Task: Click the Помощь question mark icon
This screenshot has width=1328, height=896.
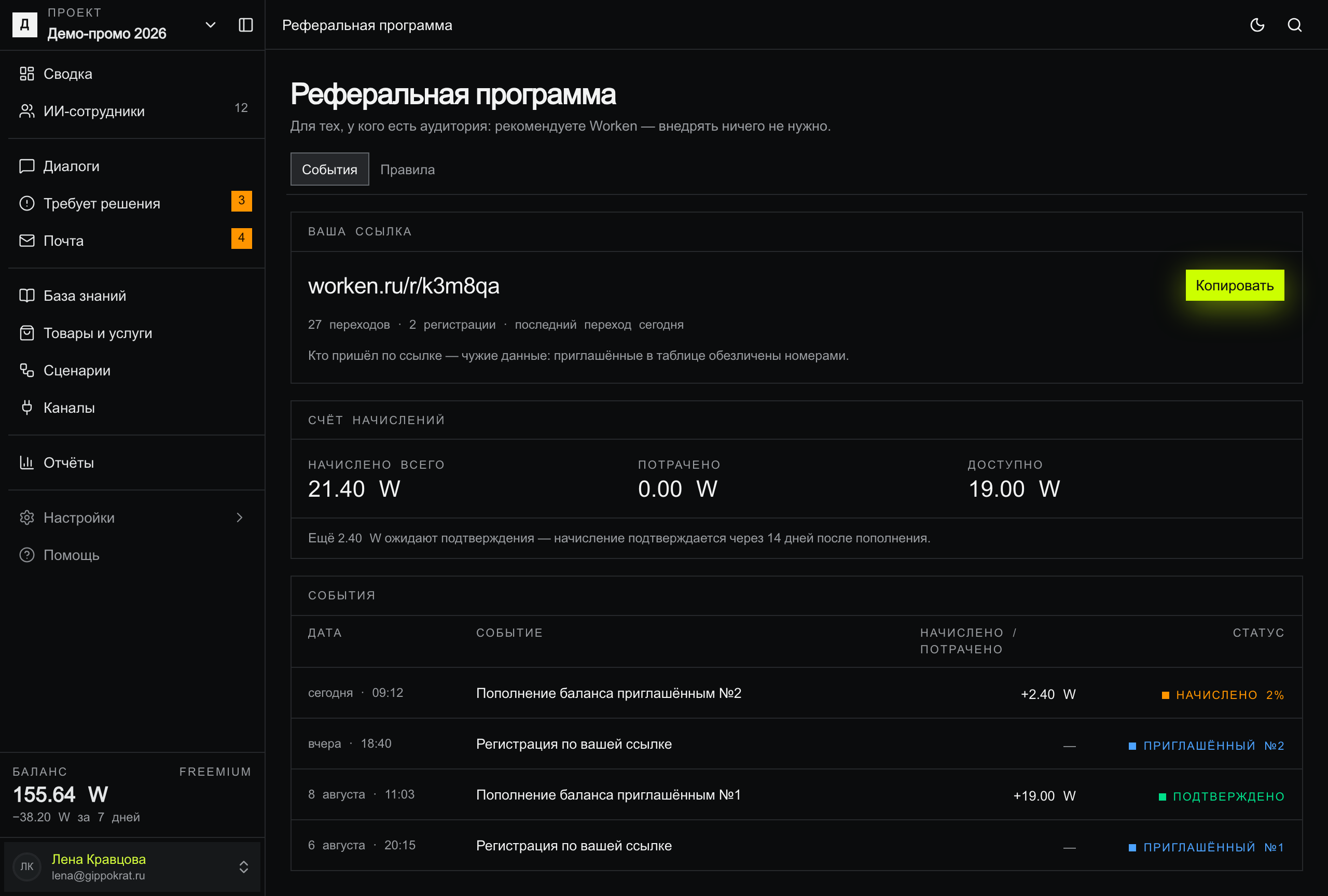Action: pos(27,554)
